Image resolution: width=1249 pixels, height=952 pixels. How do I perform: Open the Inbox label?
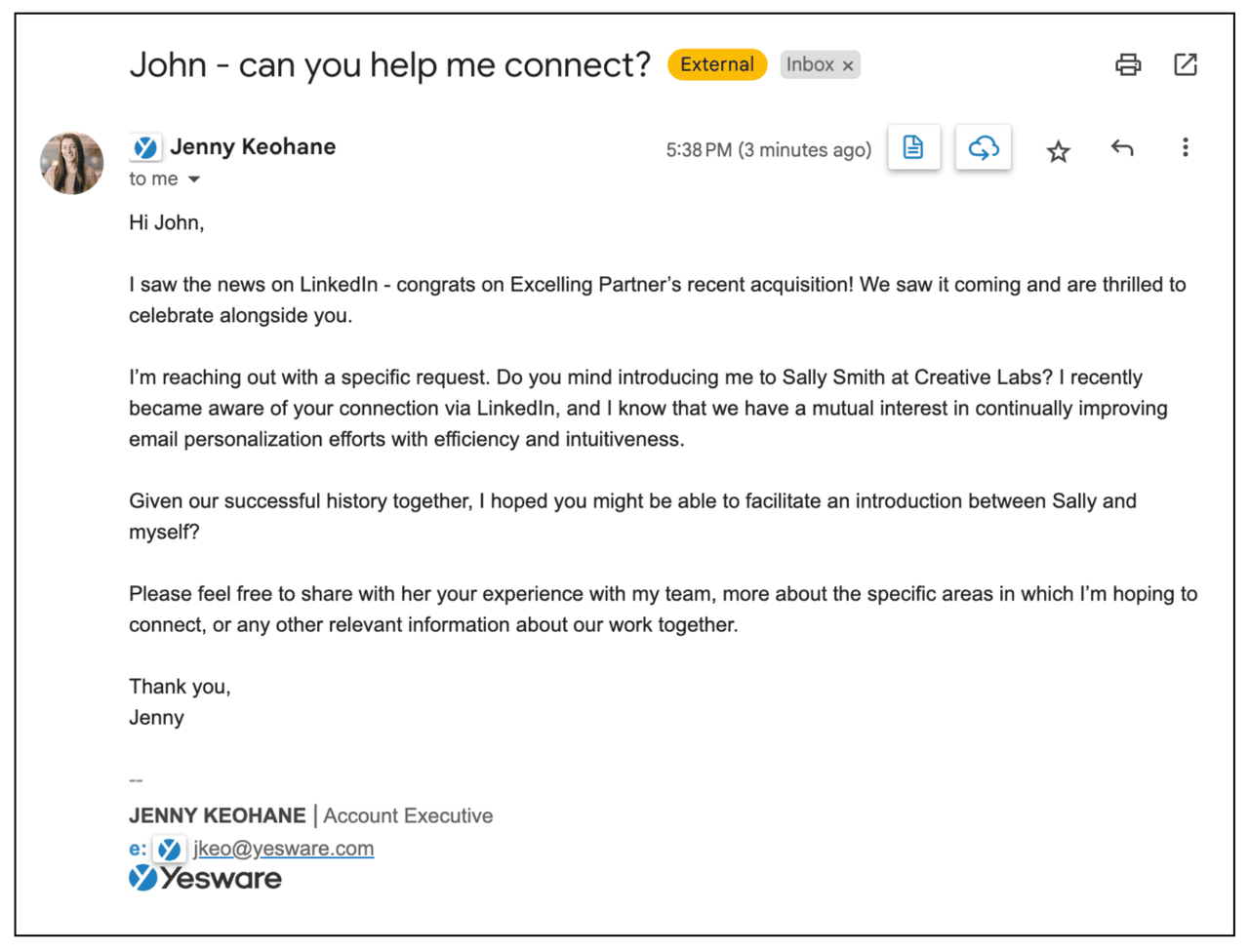[x=810, y=64]
